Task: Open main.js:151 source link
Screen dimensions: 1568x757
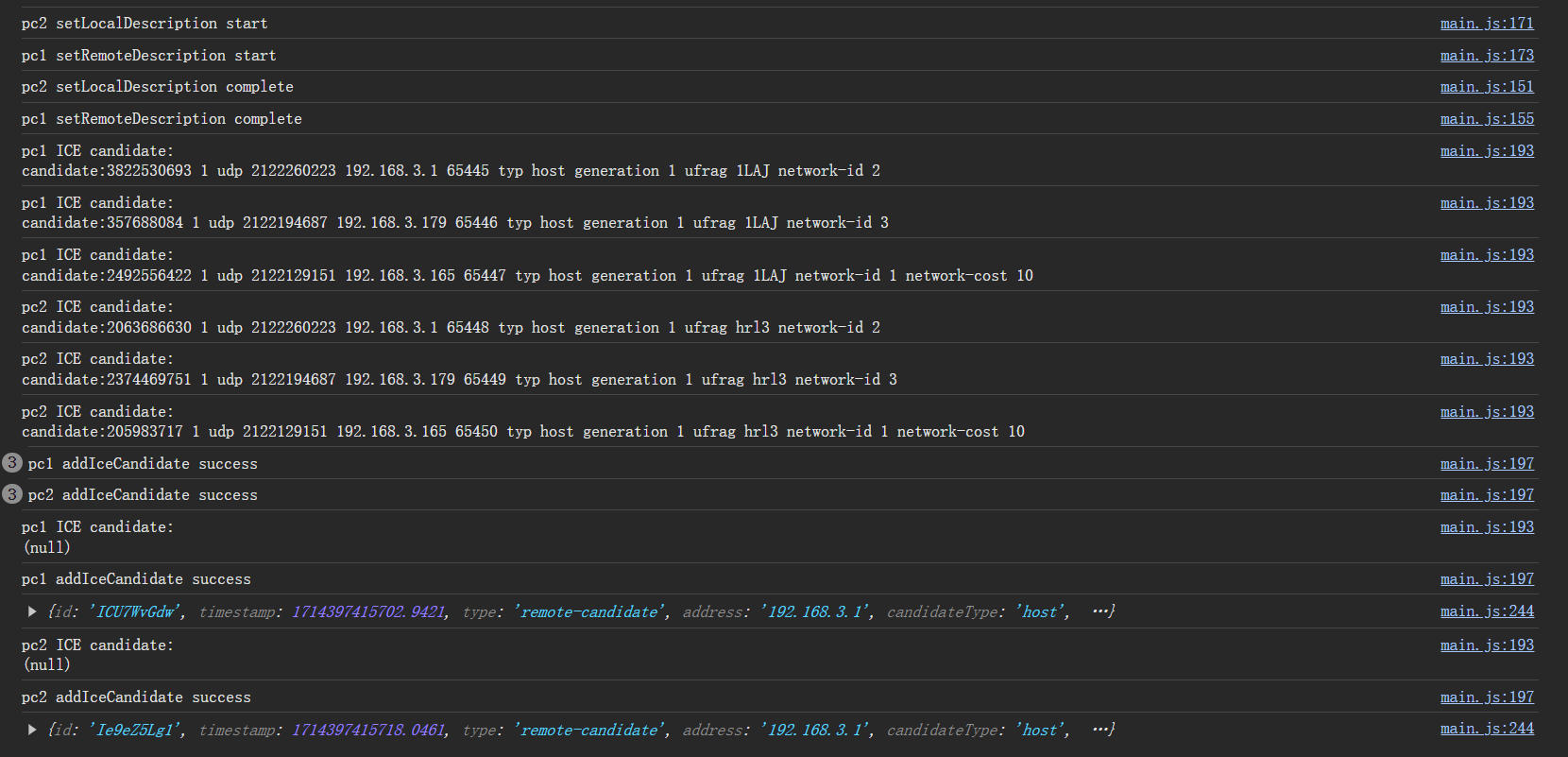Action: click(1487, 86)
